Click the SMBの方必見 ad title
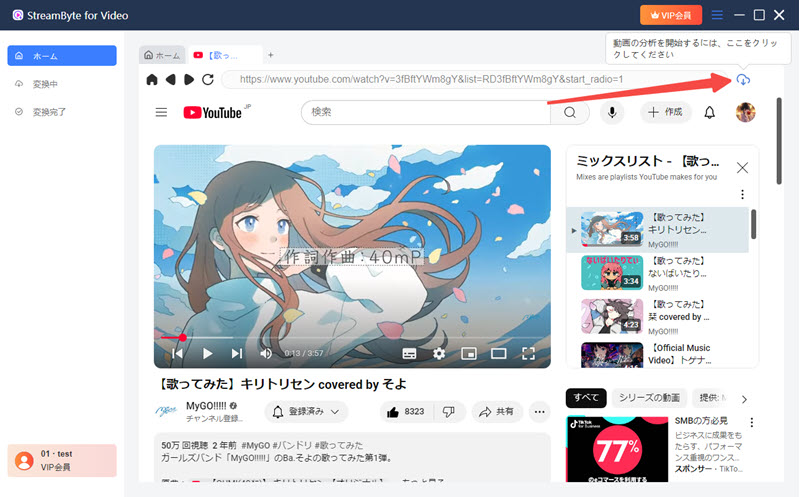The image size is (800, 497). click(701, 421)
